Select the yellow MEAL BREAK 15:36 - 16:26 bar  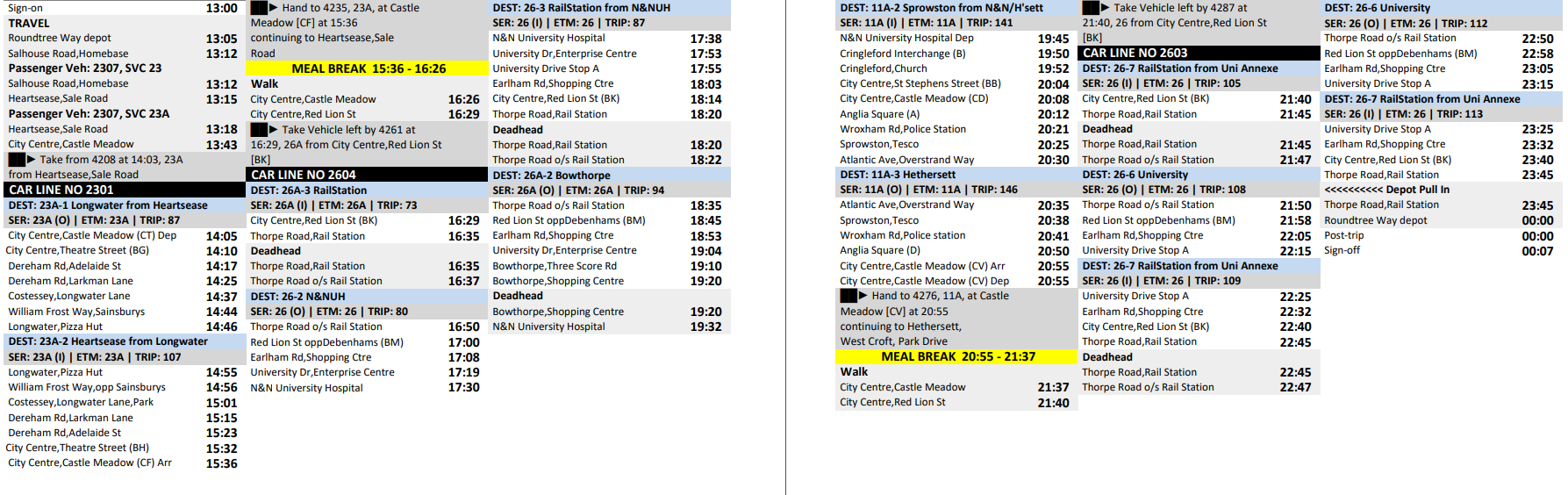tap(369, 68)
